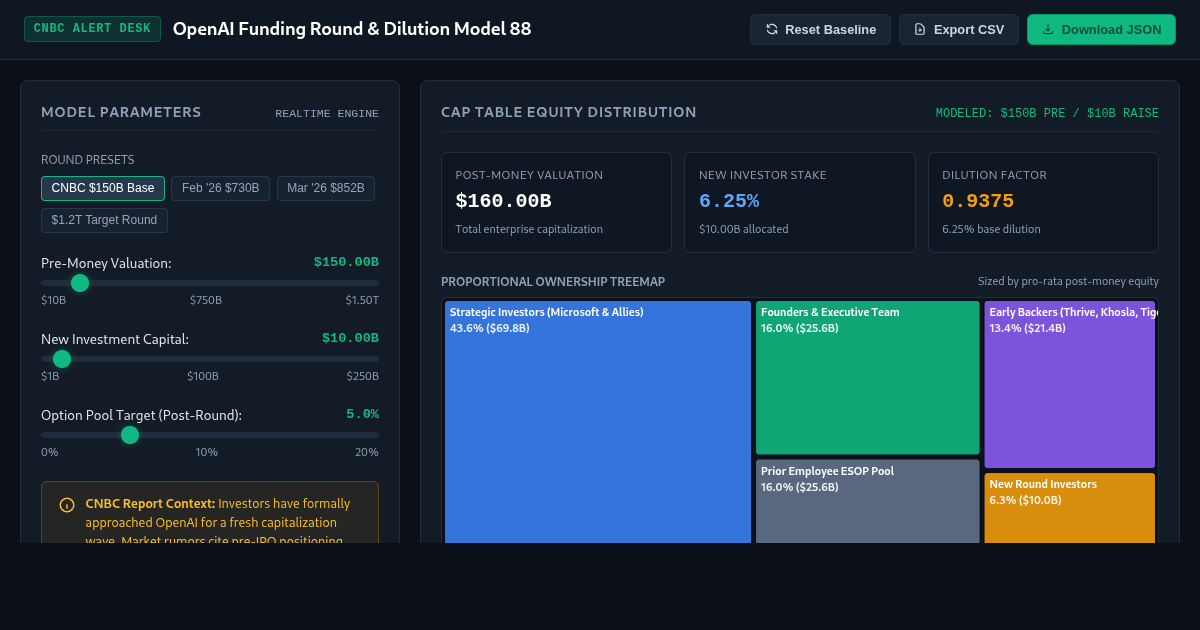Click the MODELED: $150B PRE / $10B RAISE label
This screenshot has height=630, width=1200.
(x=1047, y=113)
